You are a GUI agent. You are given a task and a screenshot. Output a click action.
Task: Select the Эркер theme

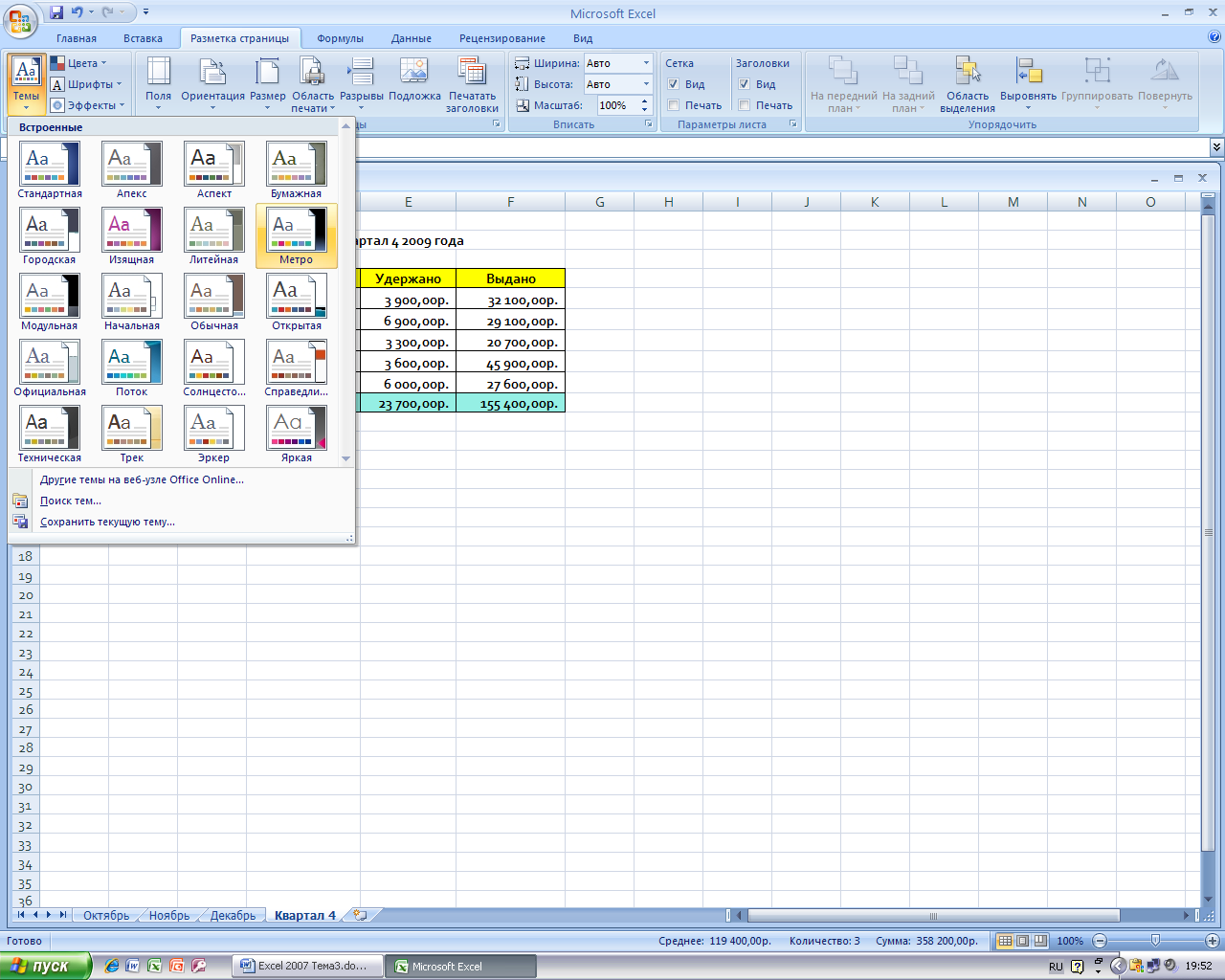[214, 434]
